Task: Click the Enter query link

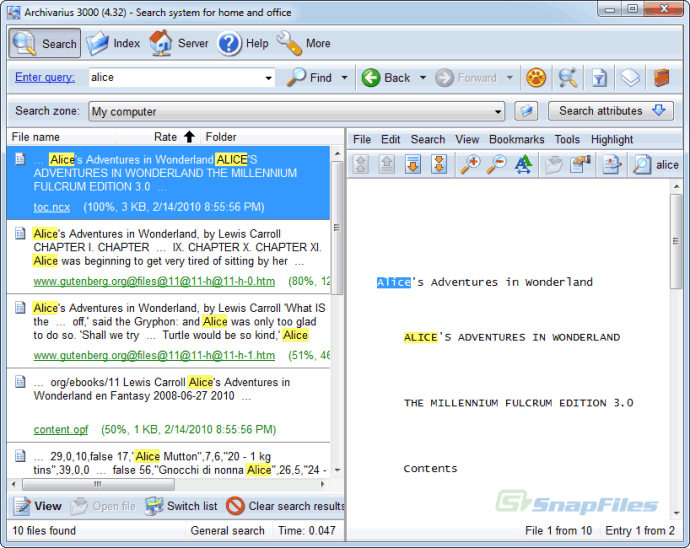Action: click(x=45, y=77)
